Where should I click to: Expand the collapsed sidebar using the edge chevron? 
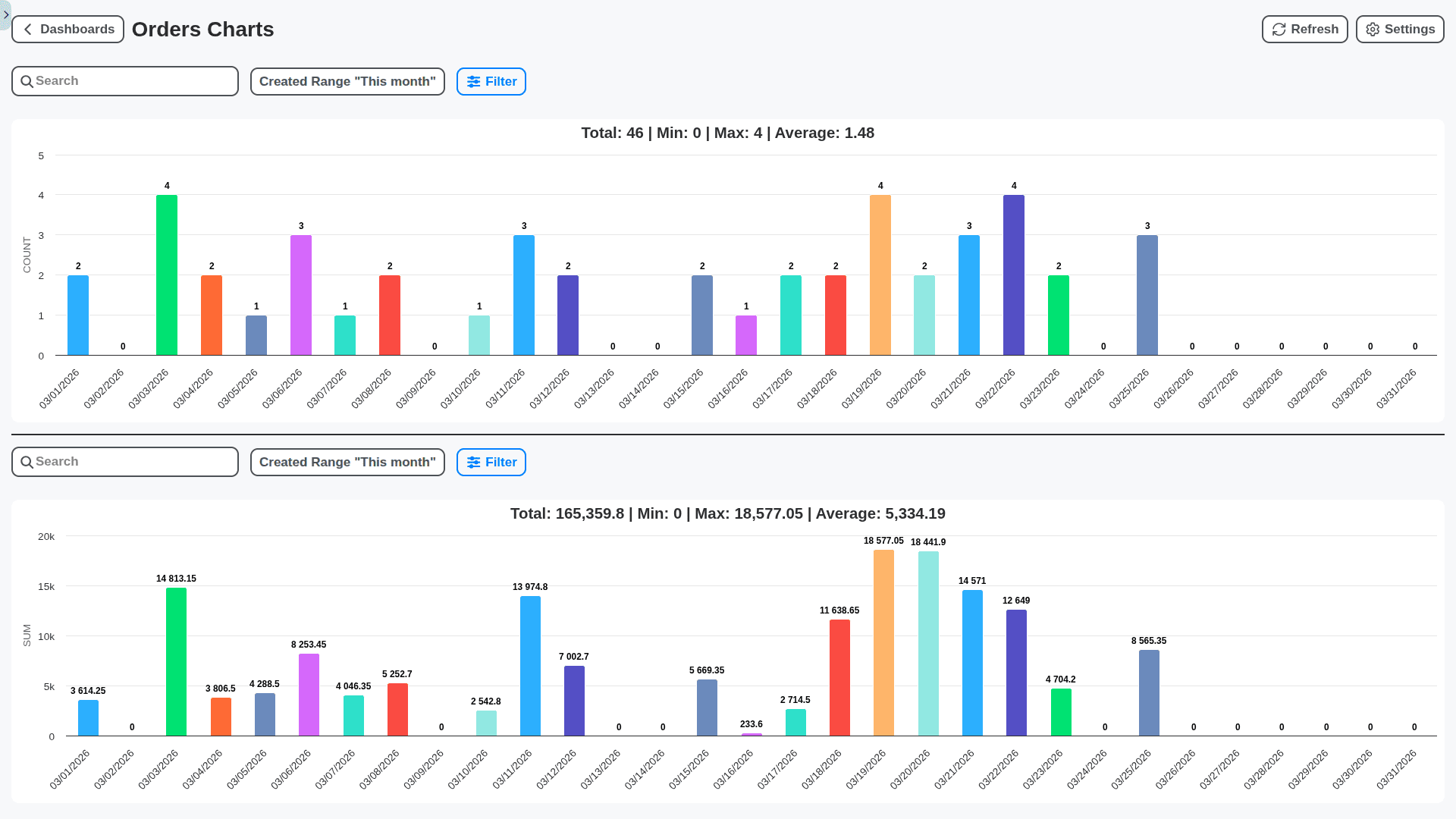click(5, 14)
